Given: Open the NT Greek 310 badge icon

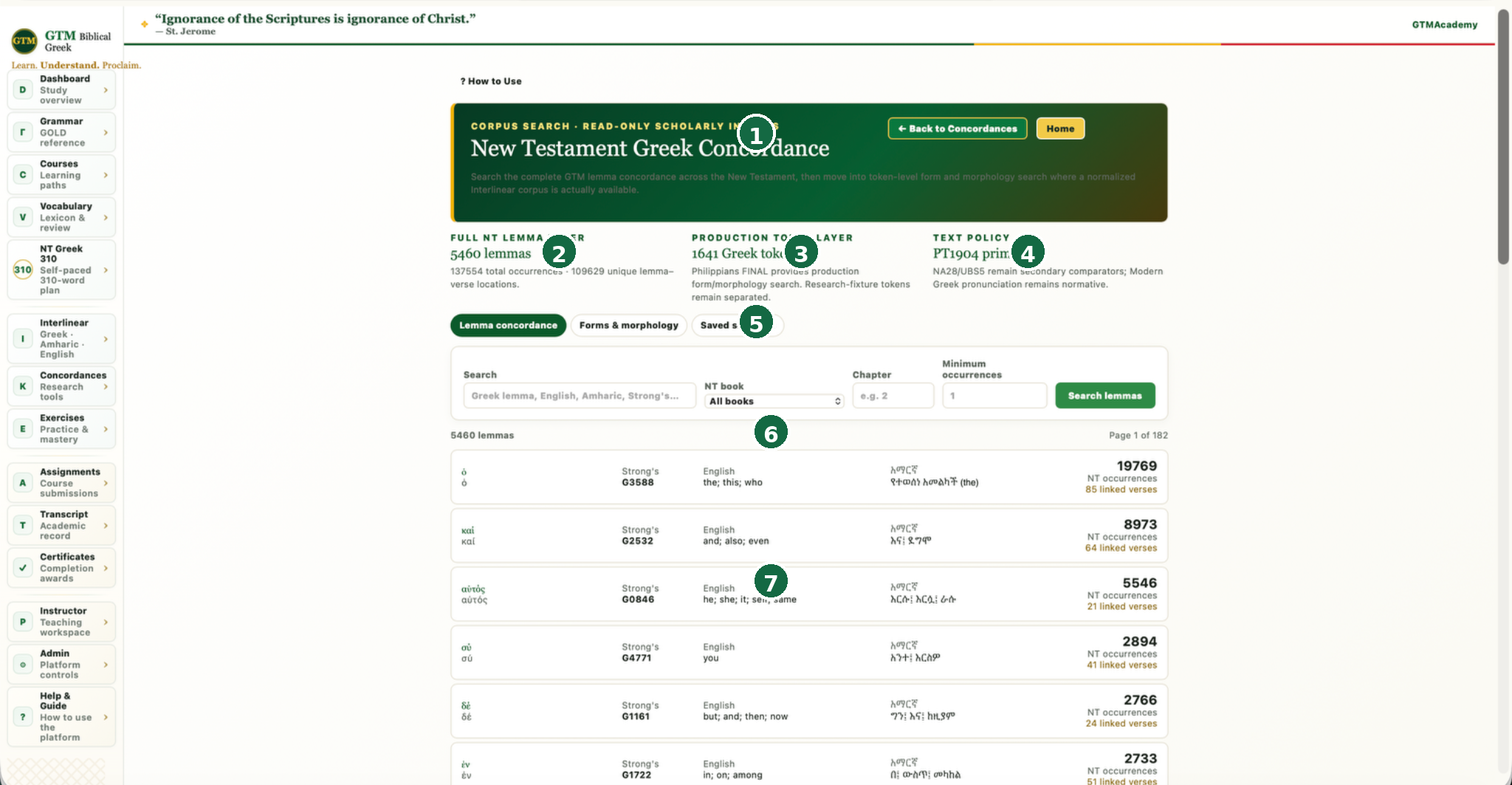Looking at the screenshot, I should point(23,270).
